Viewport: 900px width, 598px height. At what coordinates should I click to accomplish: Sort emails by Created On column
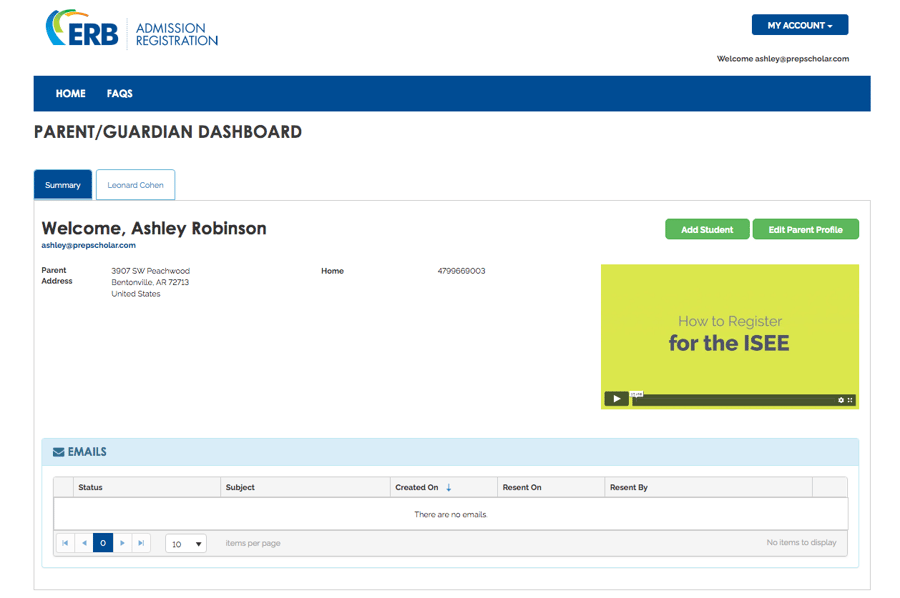coord(417,487)
